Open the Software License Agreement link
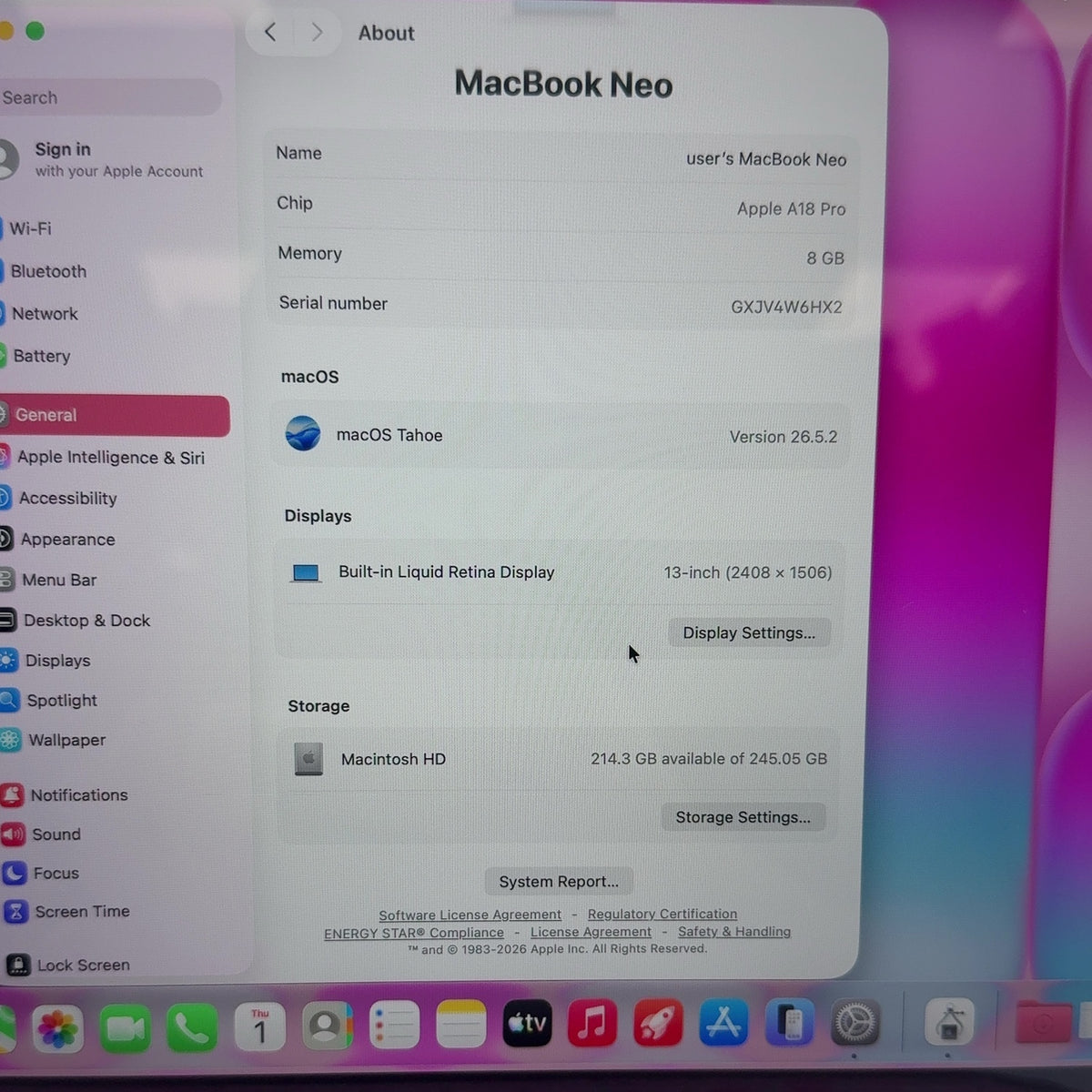The height and width of the screenshot is (1092, 1092). [x=470, y=915]
